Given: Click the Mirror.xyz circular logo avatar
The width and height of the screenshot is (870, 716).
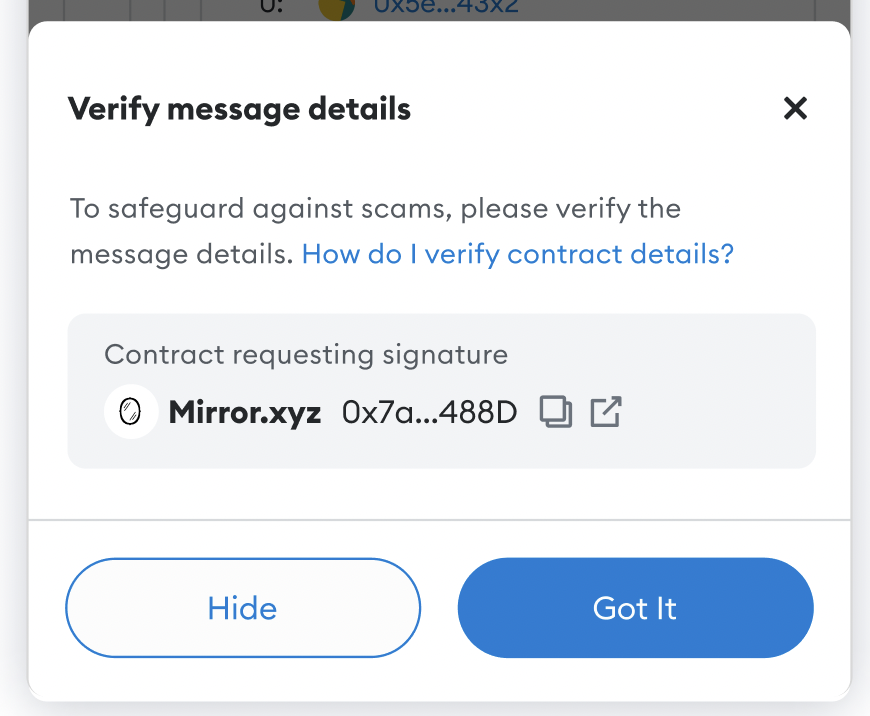Looking at the screenshot, I should [131, 411].
